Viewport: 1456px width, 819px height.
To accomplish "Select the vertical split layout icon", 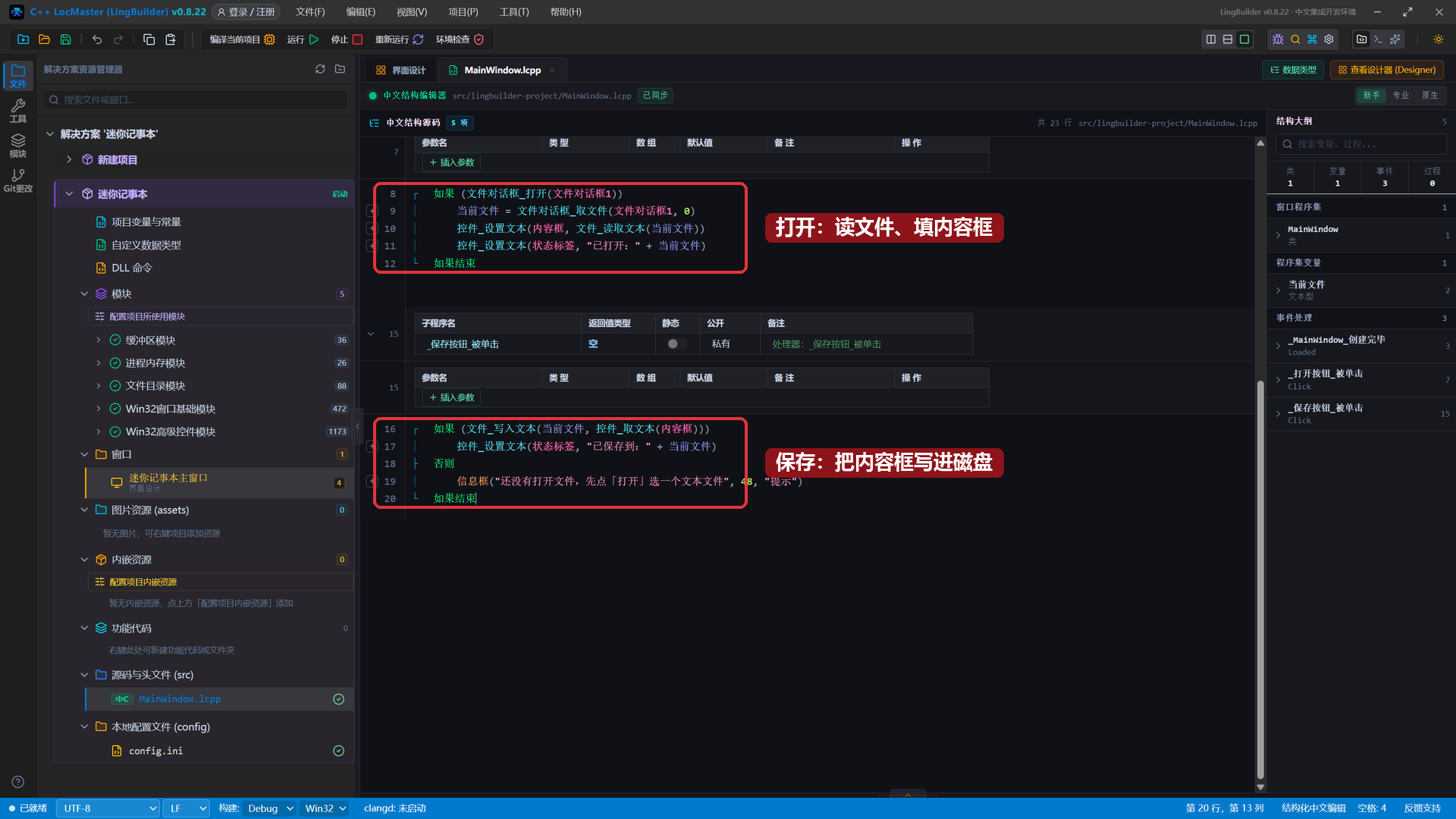I will click(x=1211, y=39).
